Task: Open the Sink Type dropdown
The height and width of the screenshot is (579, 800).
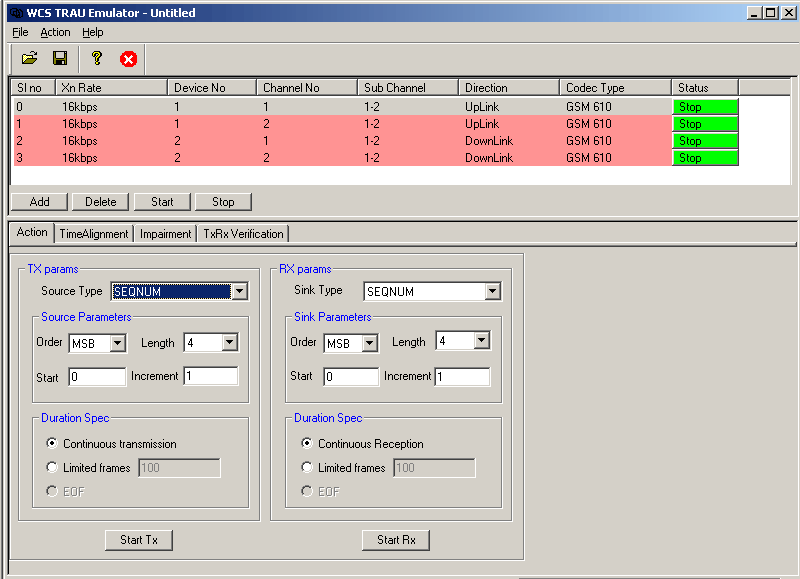Action: (x=492, y=291)
